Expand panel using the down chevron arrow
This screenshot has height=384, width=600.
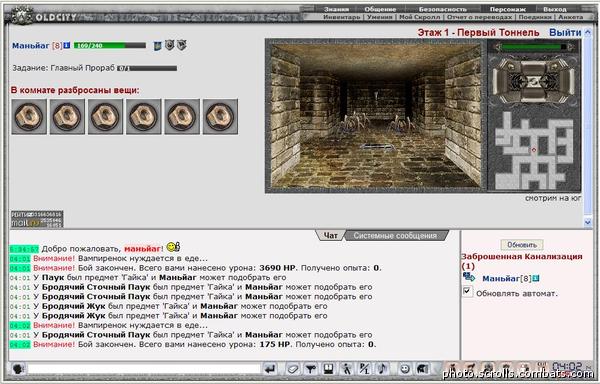point(588,221)
